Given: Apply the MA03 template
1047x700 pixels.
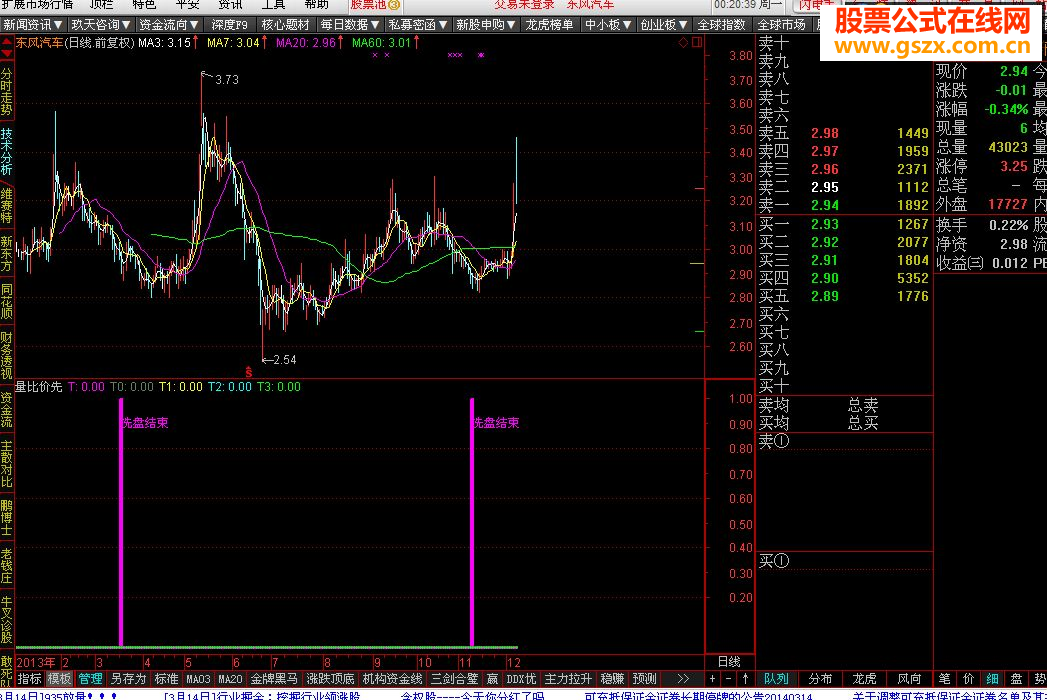Looking at the screenshot, I should pyautogui.click(x=198, y=679).
